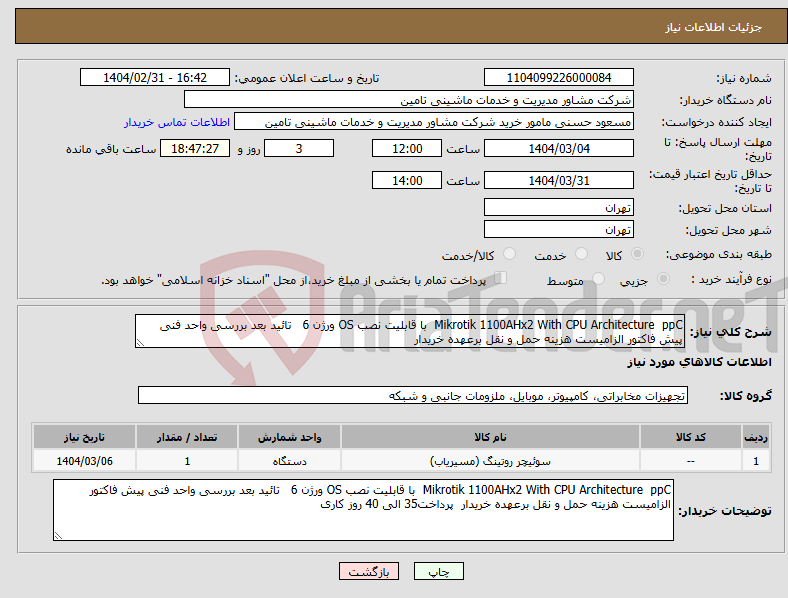Screen dimensions: 788x598
Task: Click the remaining time field 18:47:27
Action: [195, 148]
